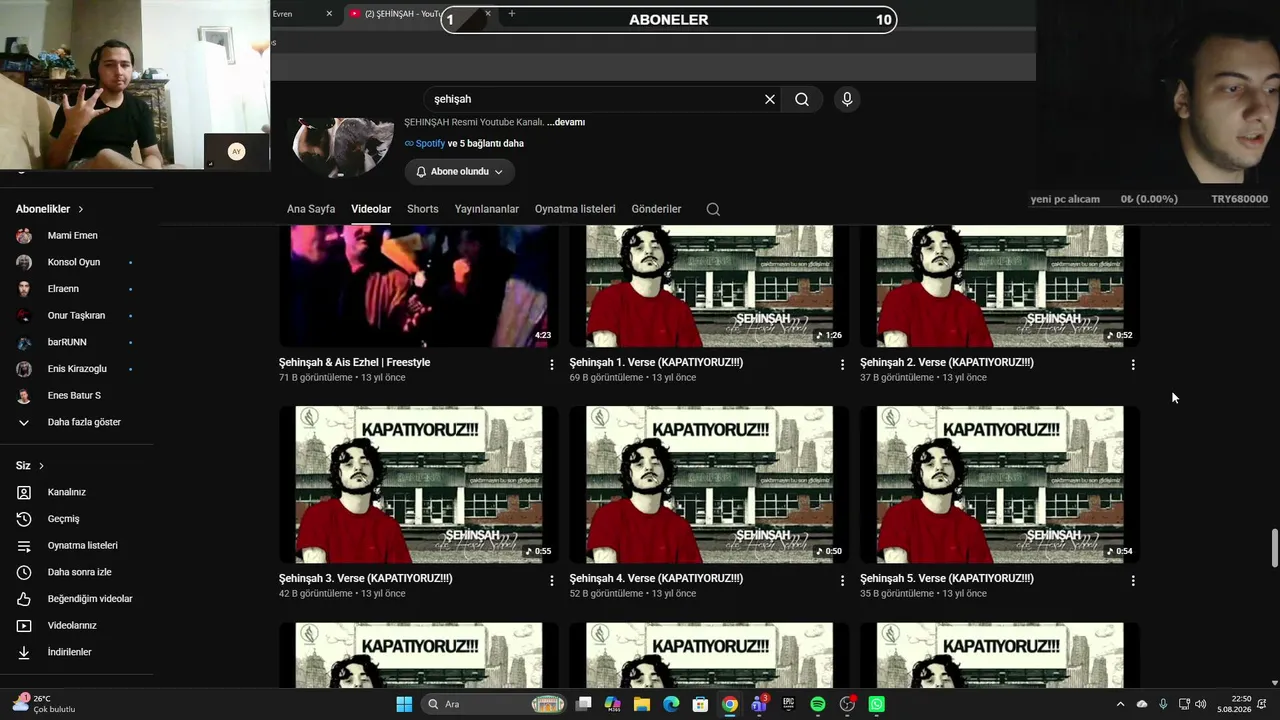Play the Şehinşah 4. Verse thumbnail
1280x720 pixels.
tap(709, 484)
